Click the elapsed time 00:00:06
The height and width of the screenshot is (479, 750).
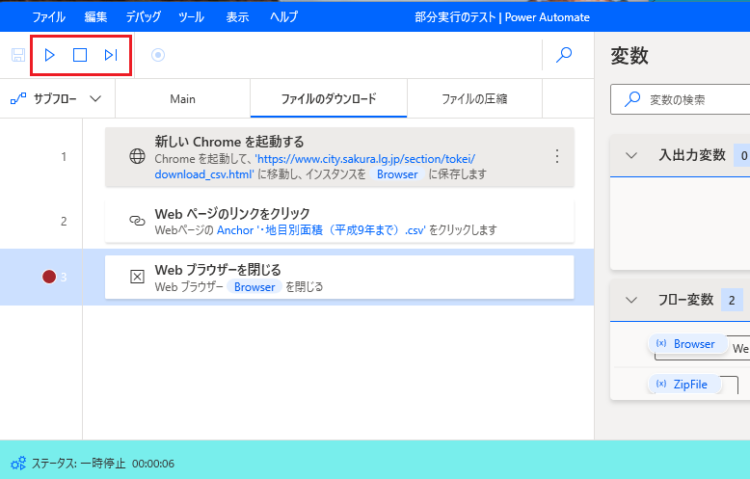pos(153,463)
